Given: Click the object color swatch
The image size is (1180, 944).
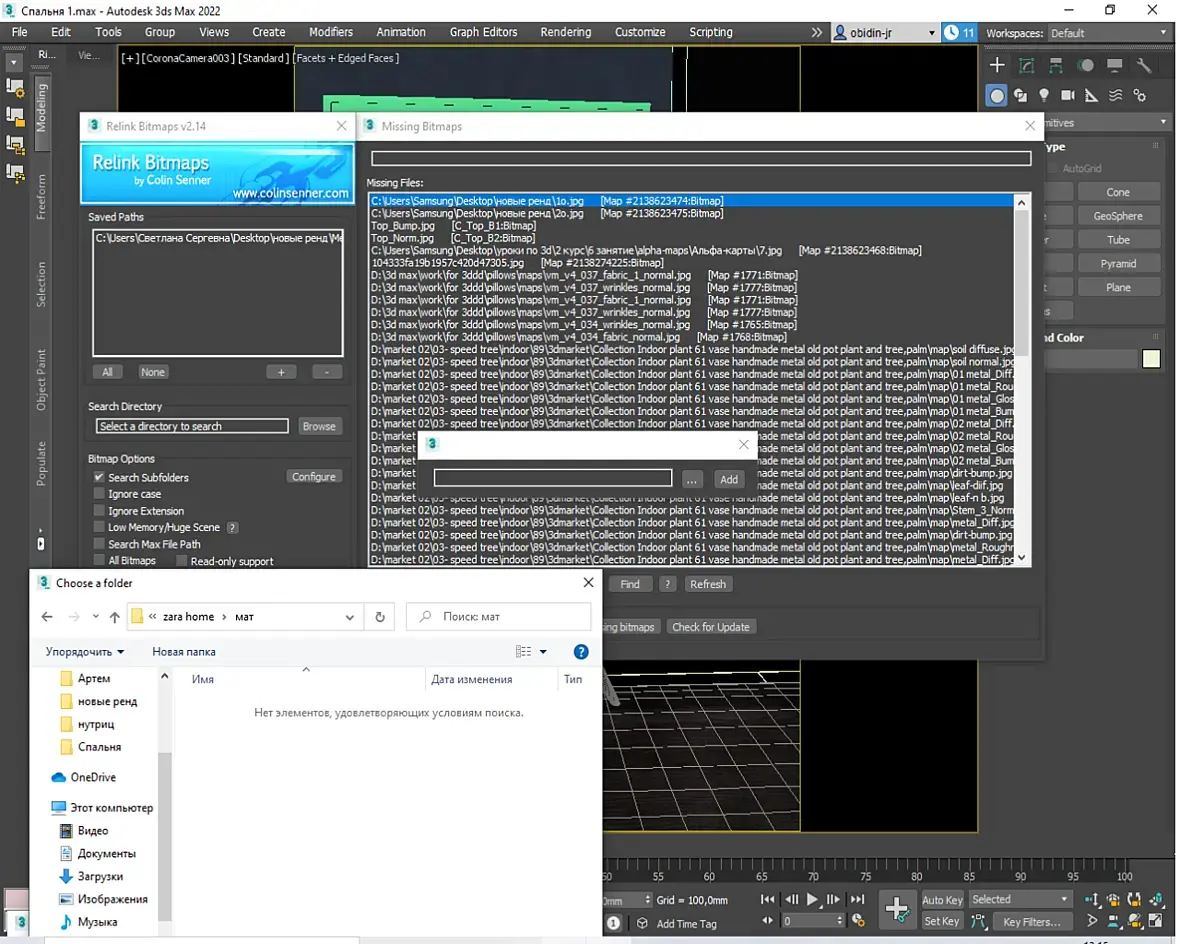Looking at the screenshot, I should [x=1151, y=359].
